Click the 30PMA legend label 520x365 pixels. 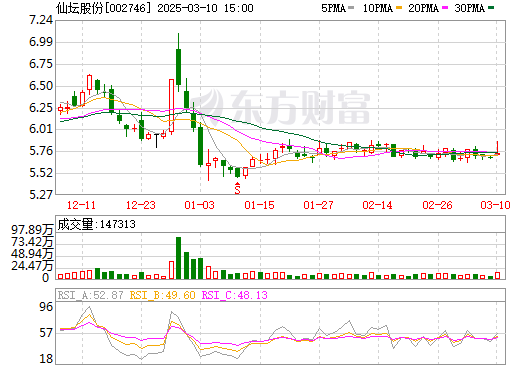(x=469, y=8)
